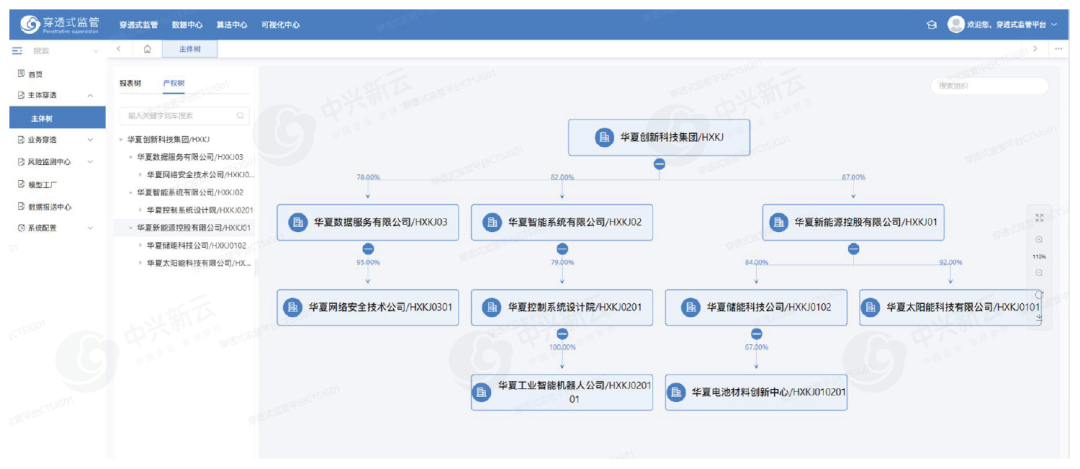The width and height of the screenshot is (1080, 469).
Task: Collapse 华夏创新科技集团/HXKJ tree arrow
Action: pyautogui.click(x=121, y=140)
